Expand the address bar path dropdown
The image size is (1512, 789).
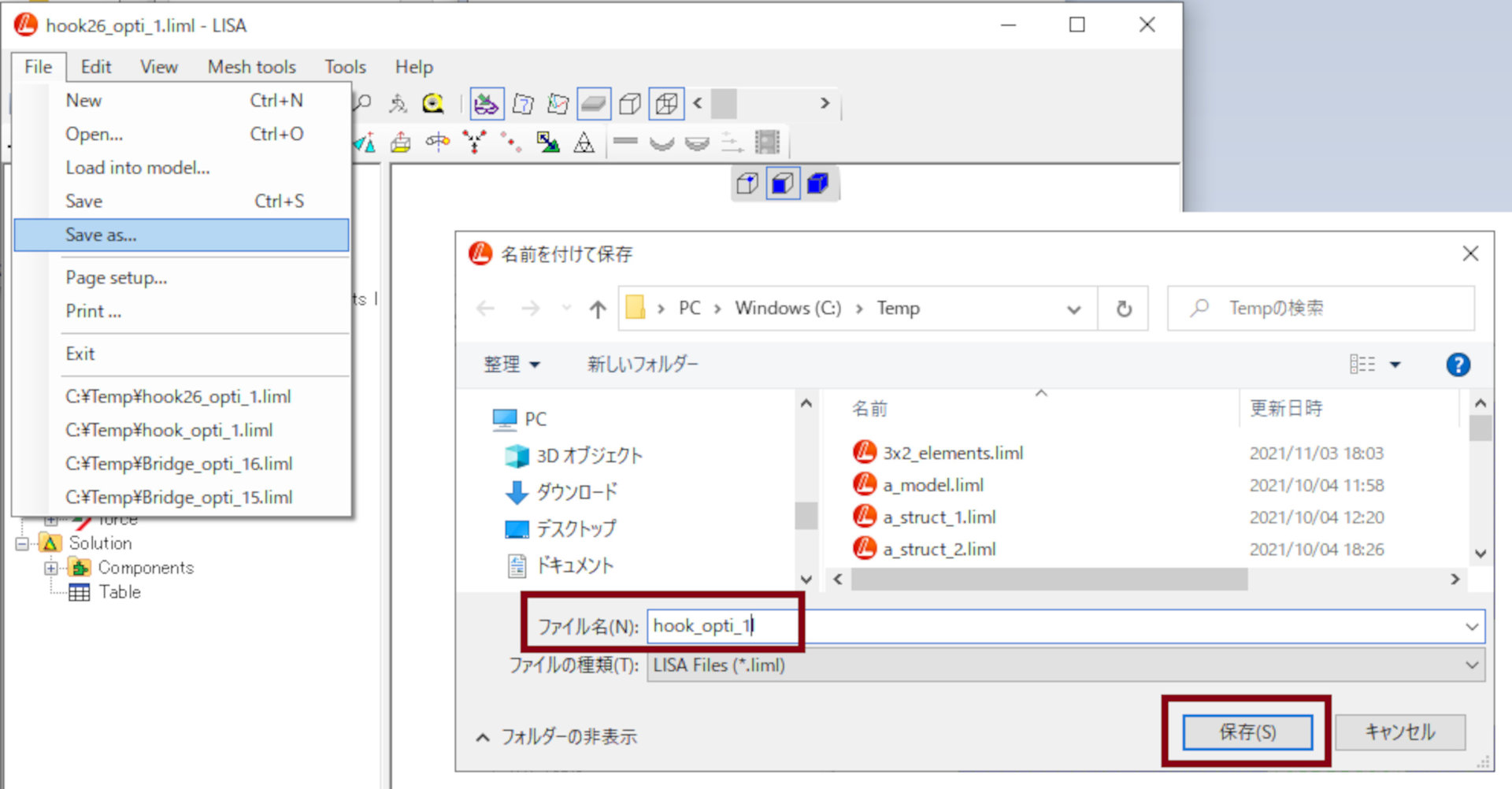click(x=1073, y=309)
